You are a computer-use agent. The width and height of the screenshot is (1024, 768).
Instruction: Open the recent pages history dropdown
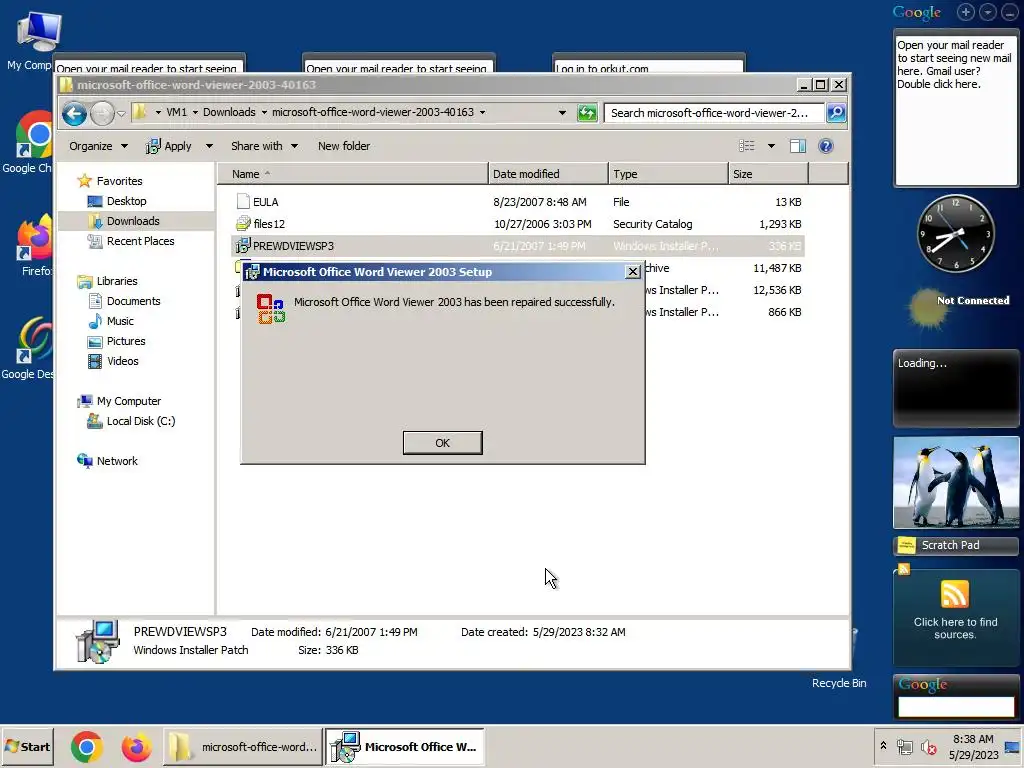(x=121, y=114)
